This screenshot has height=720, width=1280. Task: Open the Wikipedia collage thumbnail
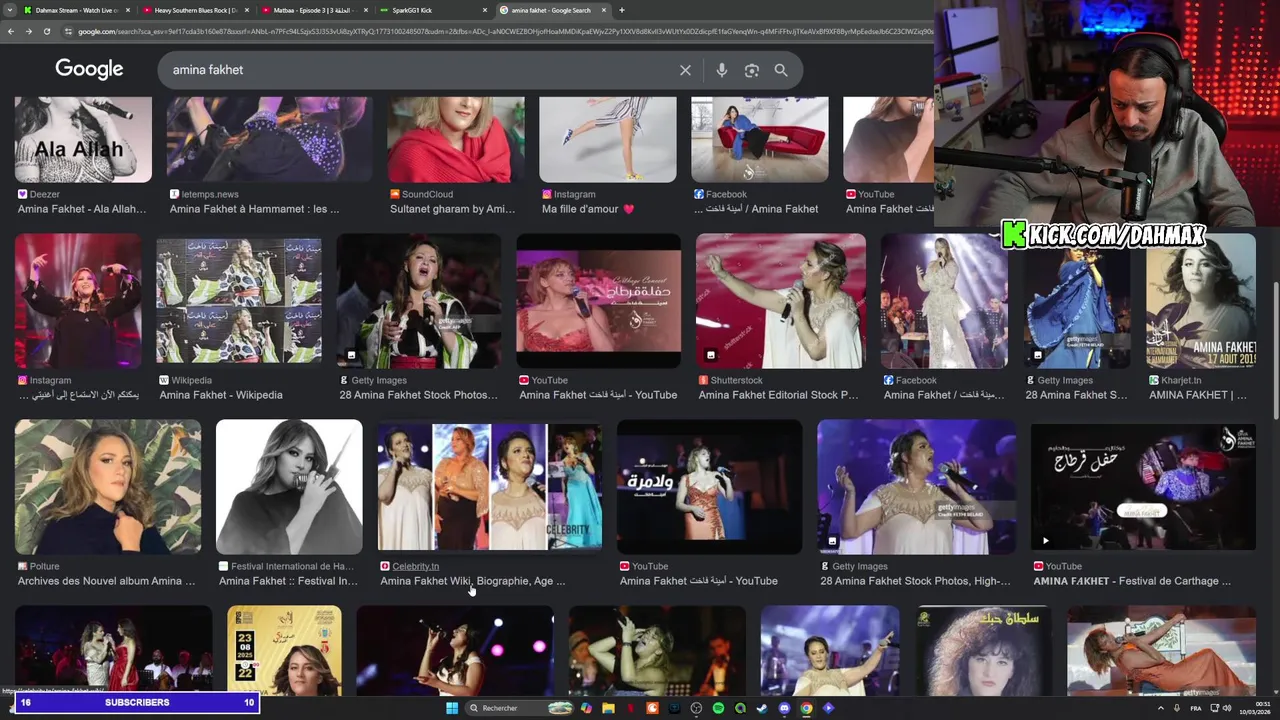239,301
